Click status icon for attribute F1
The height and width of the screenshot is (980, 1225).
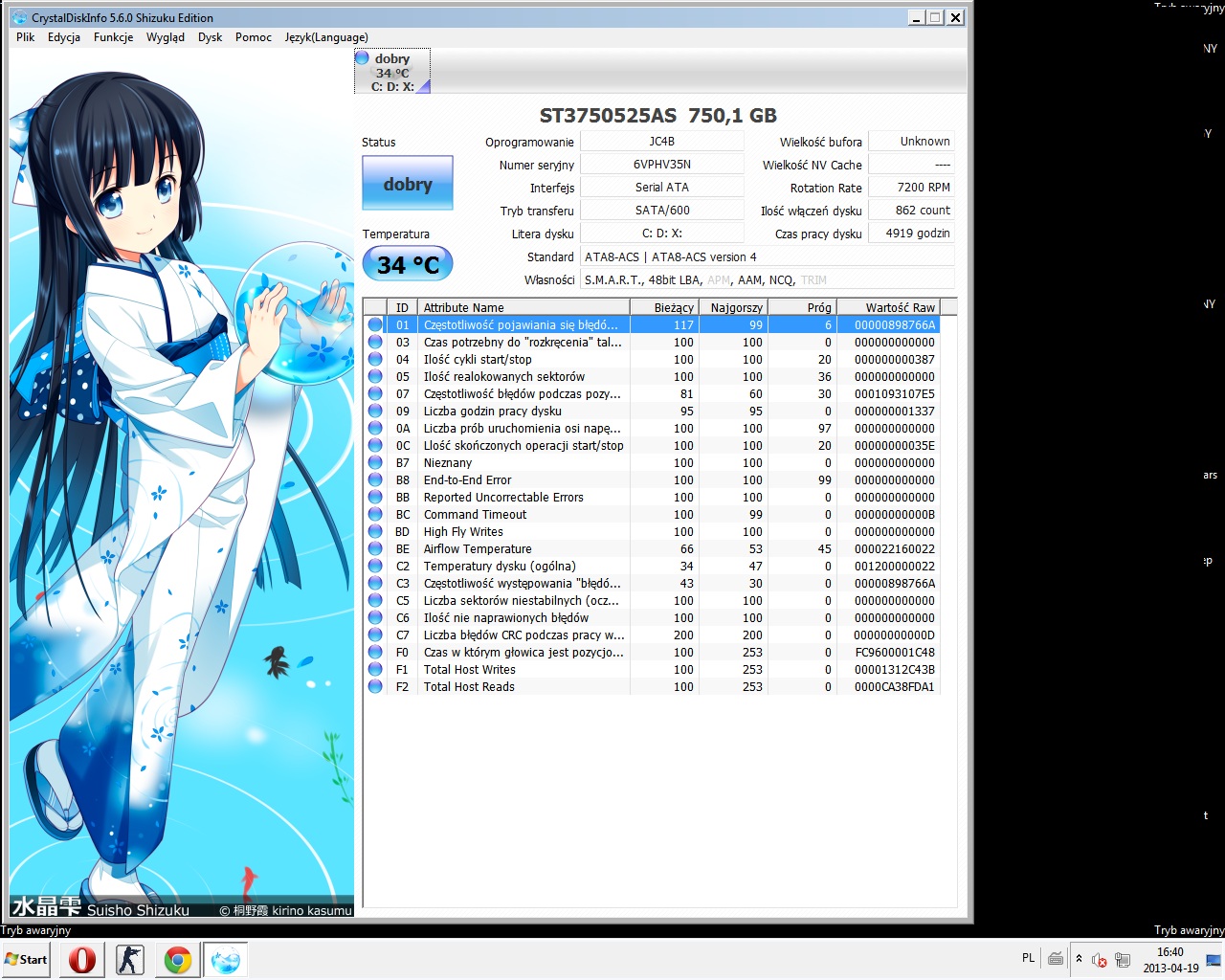pos(375,670)
